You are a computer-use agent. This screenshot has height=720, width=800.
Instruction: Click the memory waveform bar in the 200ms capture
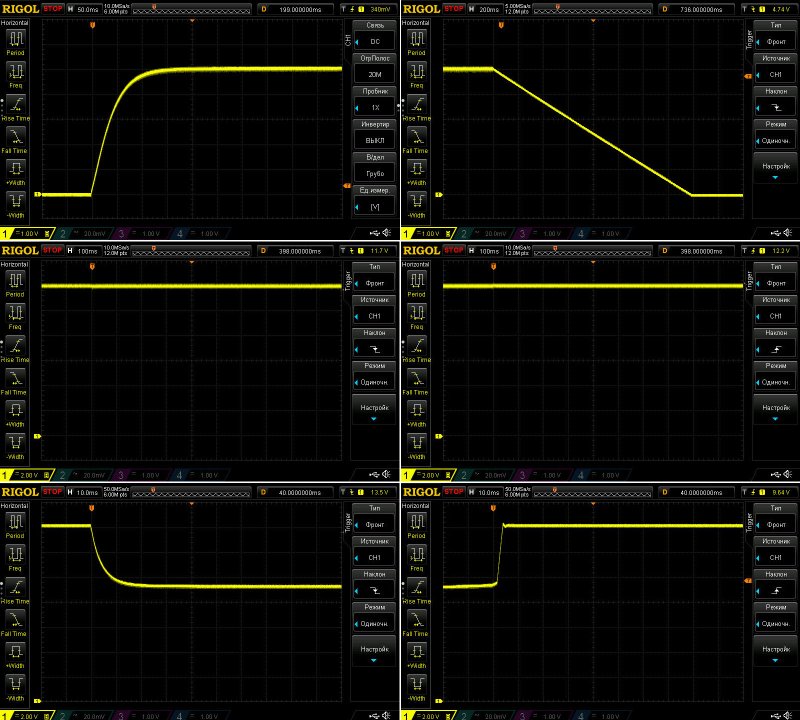[592, 9]
